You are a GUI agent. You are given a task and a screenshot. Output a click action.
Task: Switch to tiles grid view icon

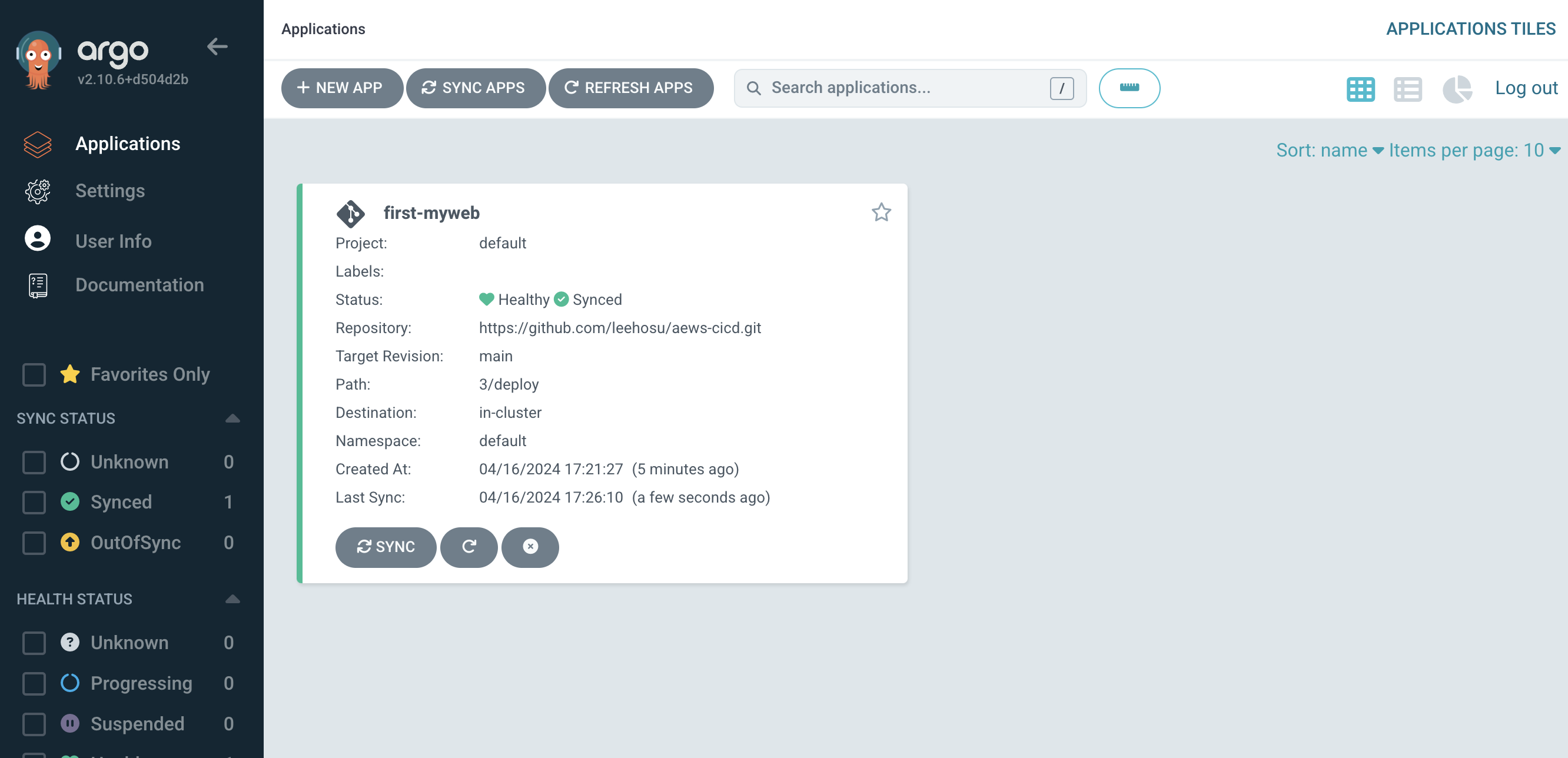click(x=1360, y=89)
